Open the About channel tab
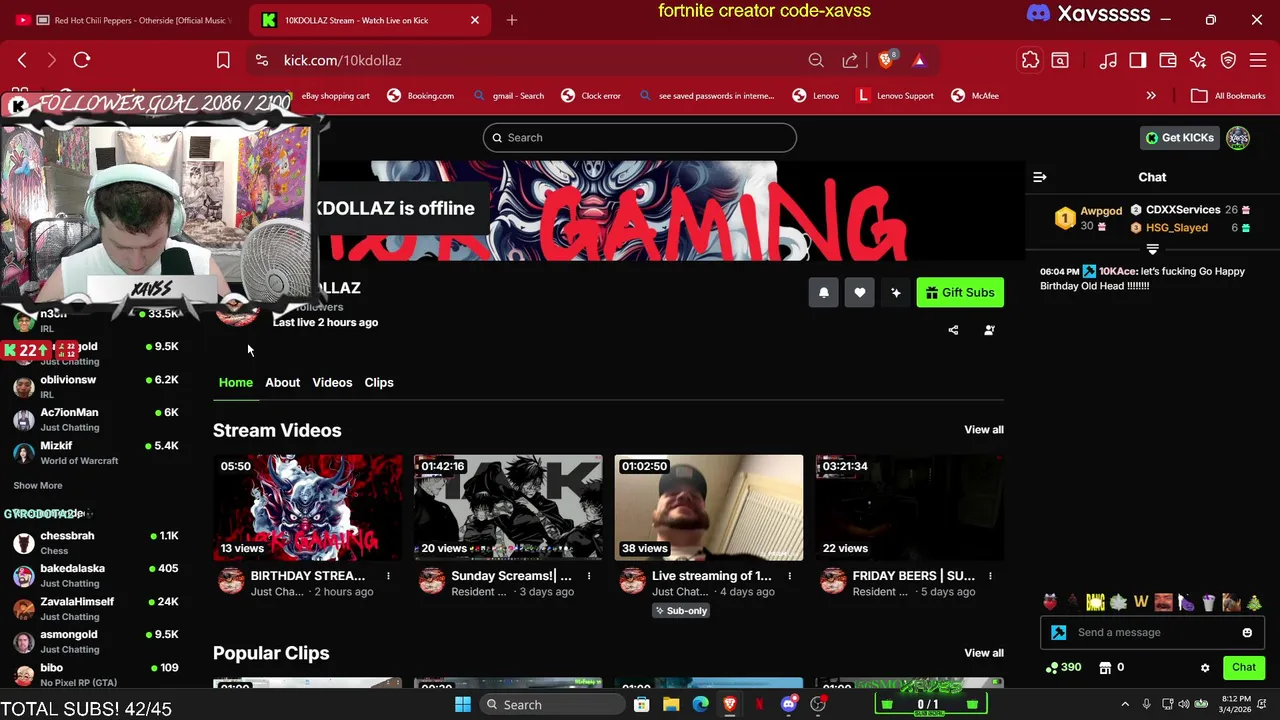1280x720 pixels. click(x=282, y=382)
